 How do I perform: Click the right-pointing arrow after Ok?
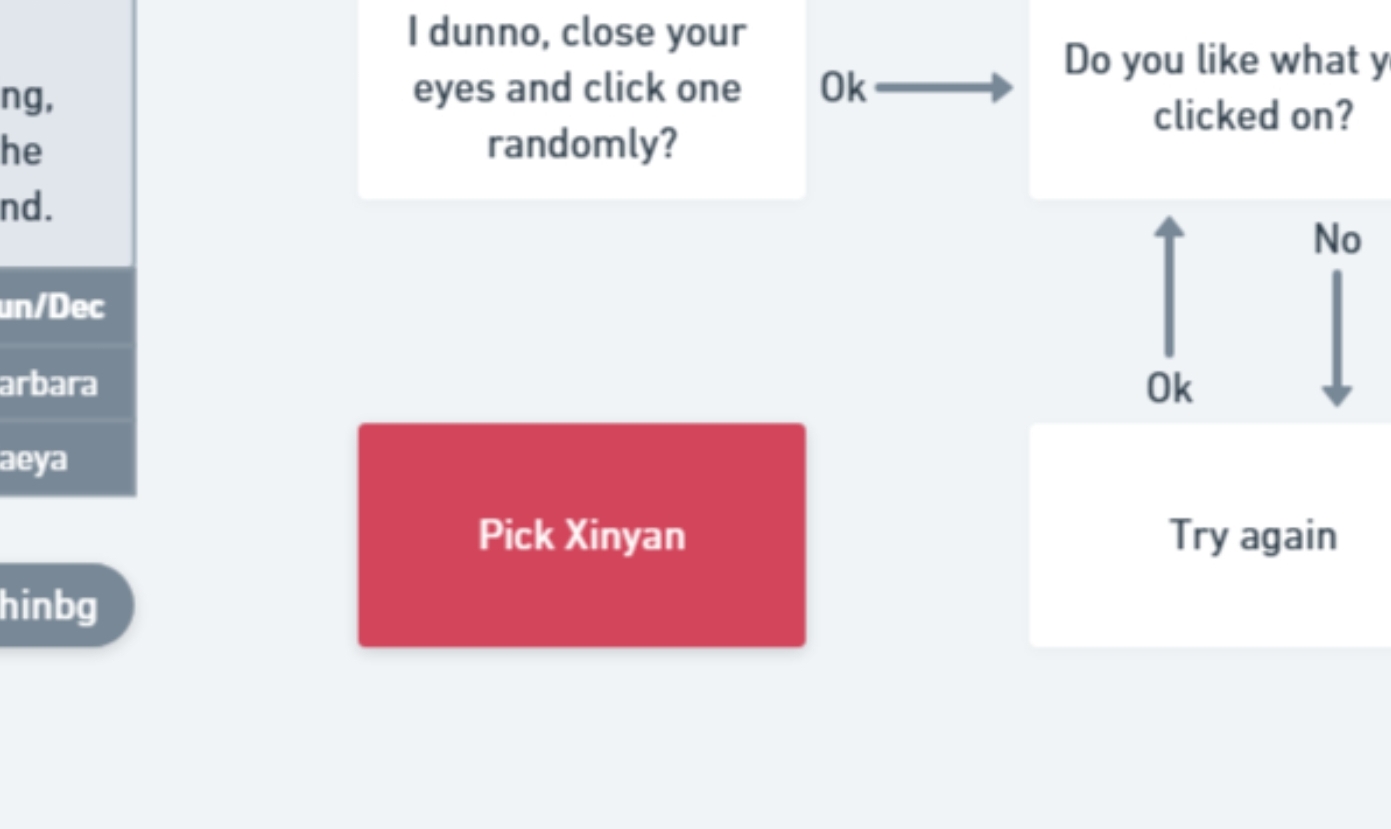click(x=943, y=88)
